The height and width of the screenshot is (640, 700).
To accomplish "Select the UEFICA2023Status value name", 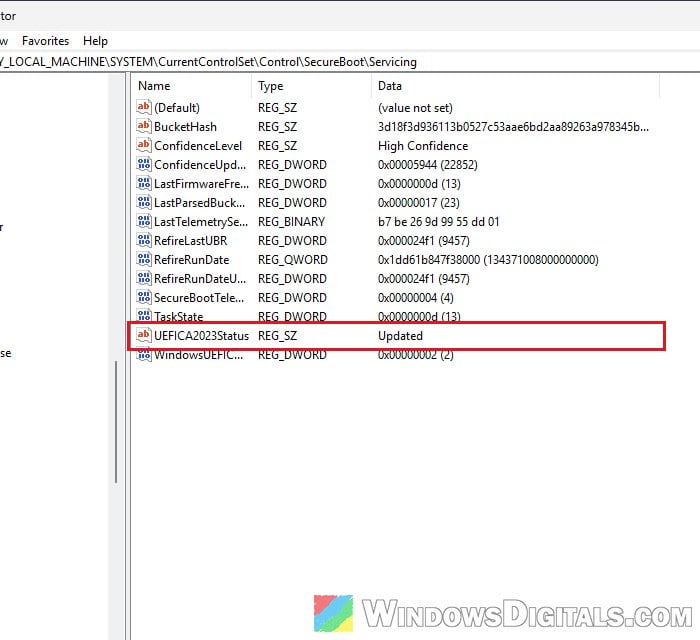I will [x=201, y=336].
